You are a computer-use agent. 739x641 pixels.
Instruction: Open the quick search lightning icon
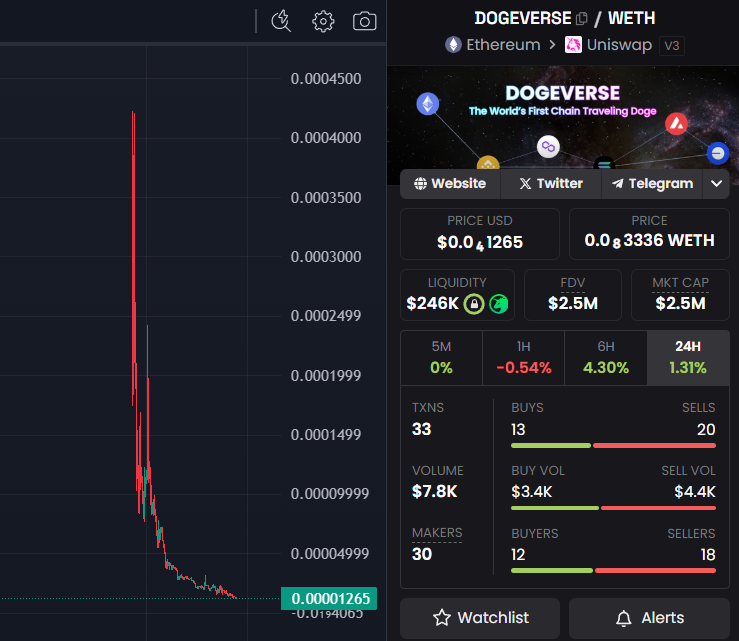point(281,21)
